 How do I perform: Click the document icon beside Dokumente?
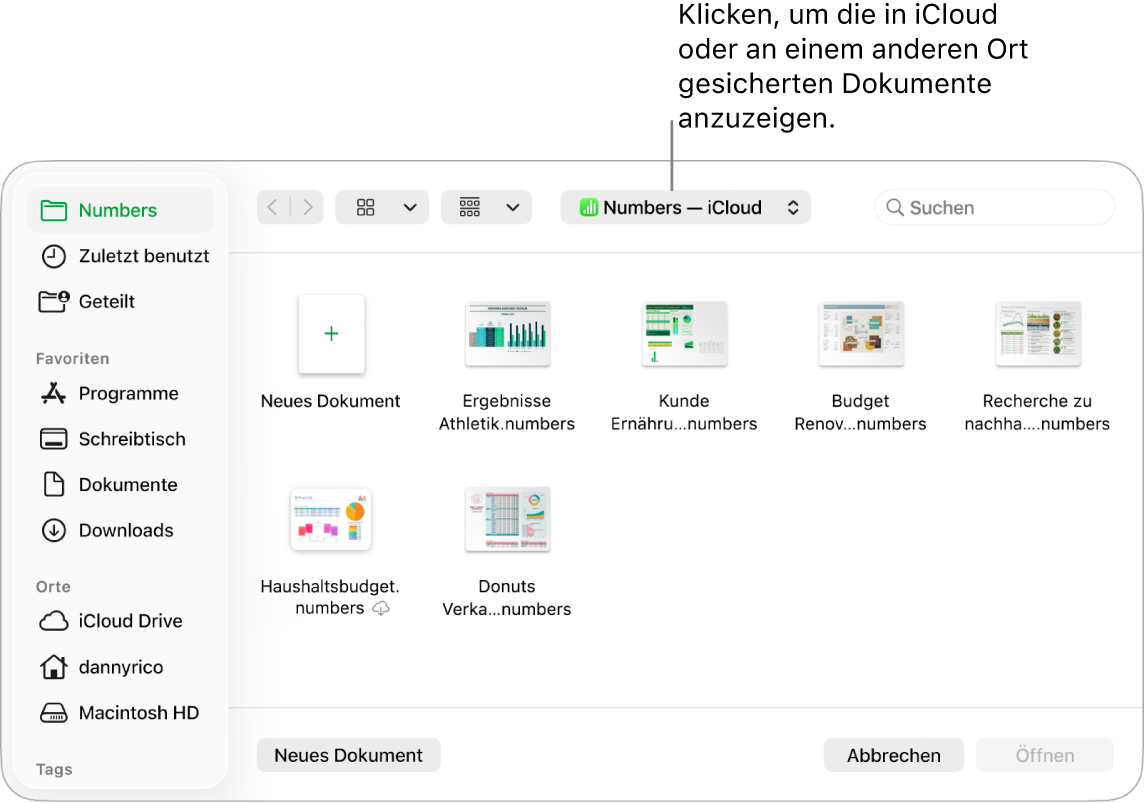[x=54, y=484]
